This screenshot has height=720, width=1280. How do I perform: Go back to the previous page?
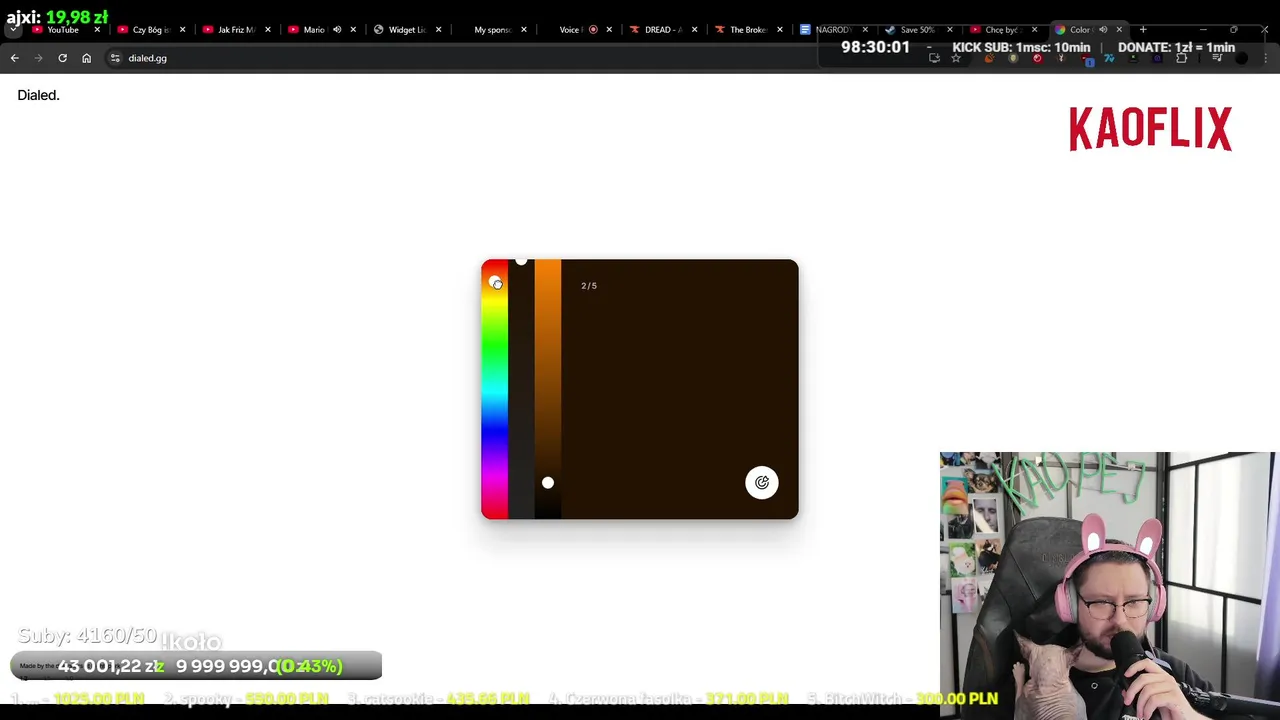pos(14,58)
